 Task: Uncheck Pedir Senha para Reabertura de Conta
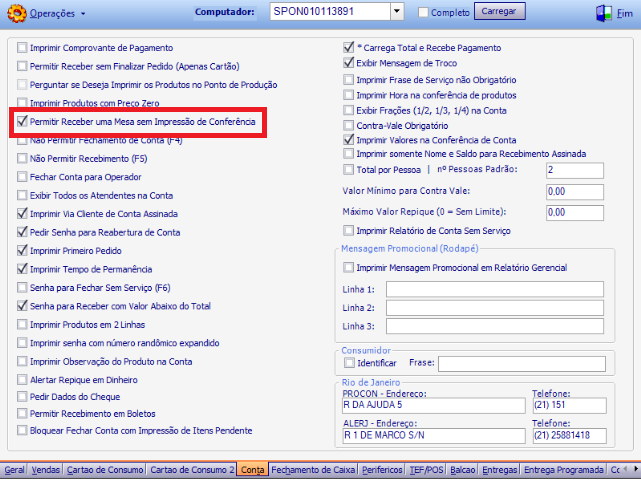point(22,232)
